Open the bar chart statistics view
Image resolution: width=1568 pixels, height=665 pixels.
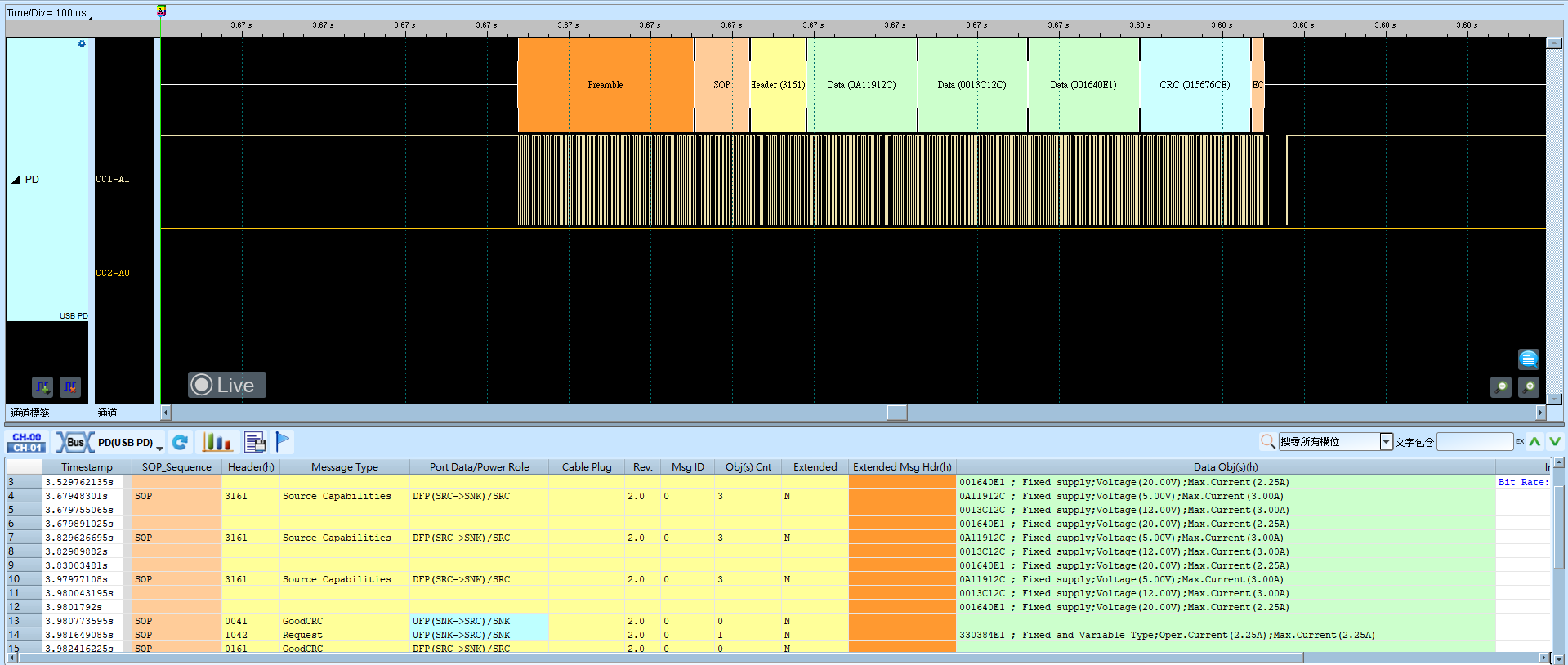217,442
